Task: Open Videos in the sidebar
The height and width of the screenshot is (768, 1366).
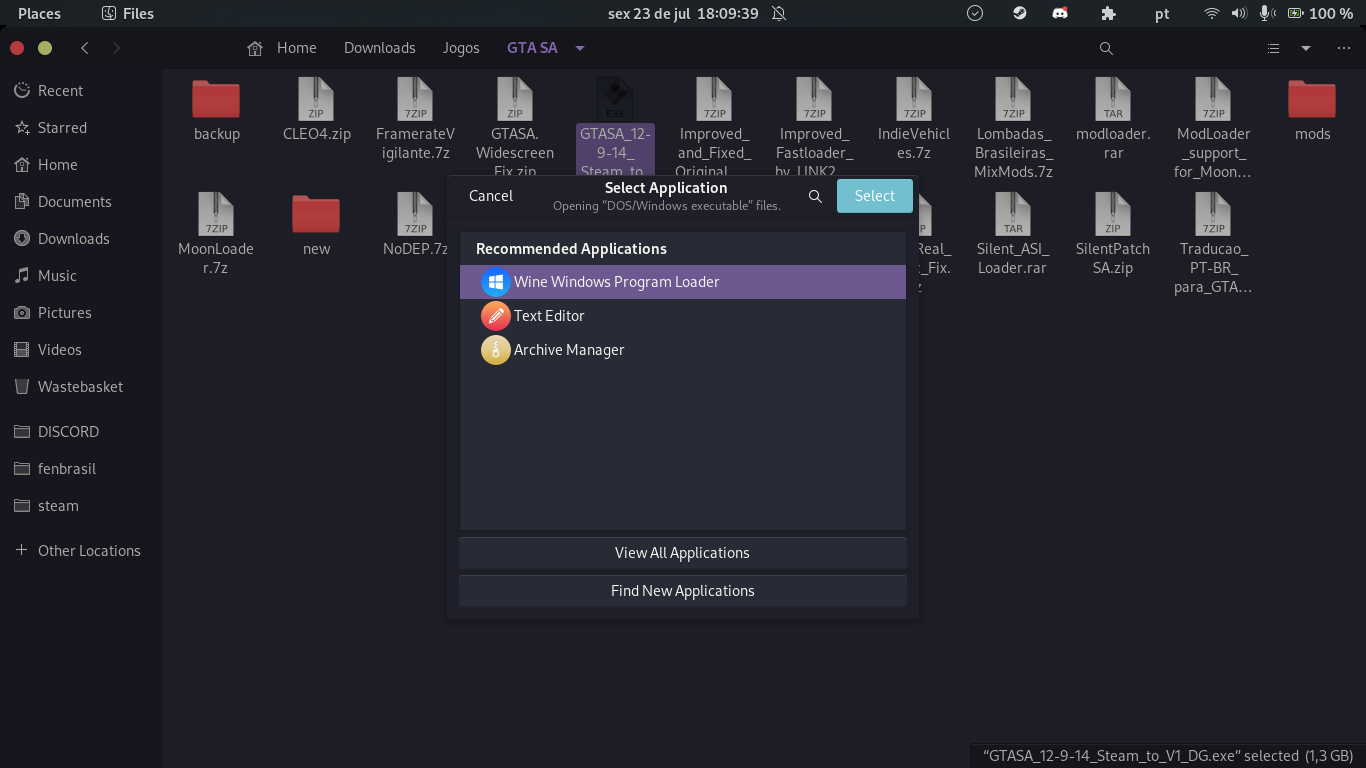Action: click(x=81, y=350)
